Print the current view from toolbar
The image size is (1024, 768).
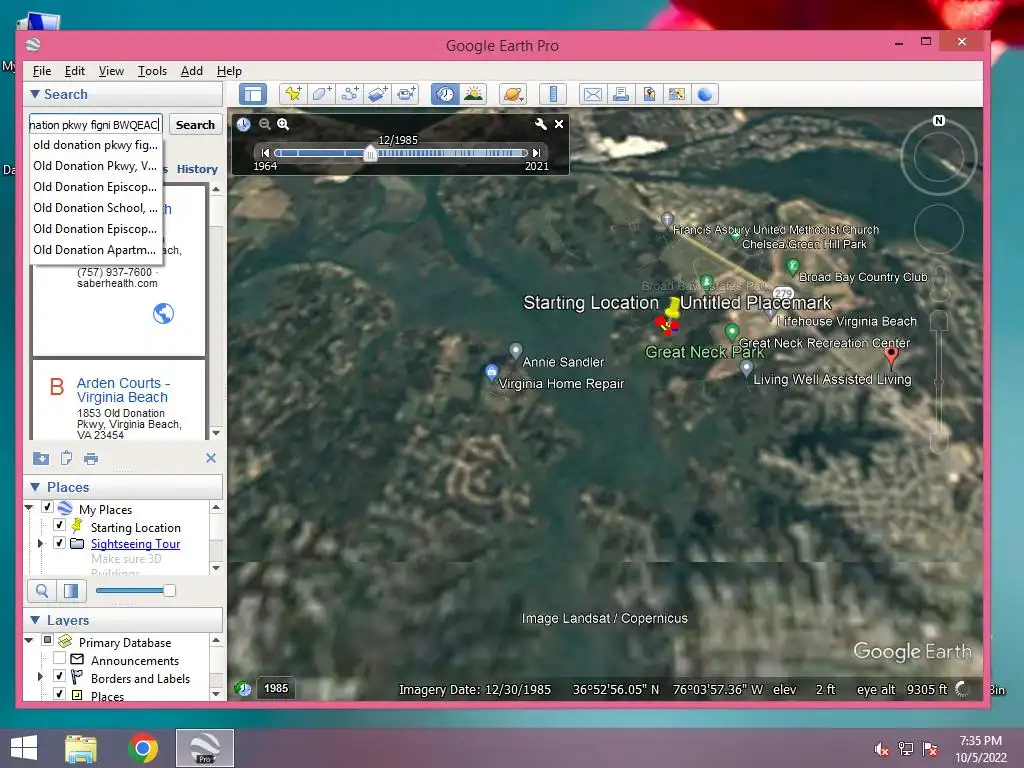621,94
